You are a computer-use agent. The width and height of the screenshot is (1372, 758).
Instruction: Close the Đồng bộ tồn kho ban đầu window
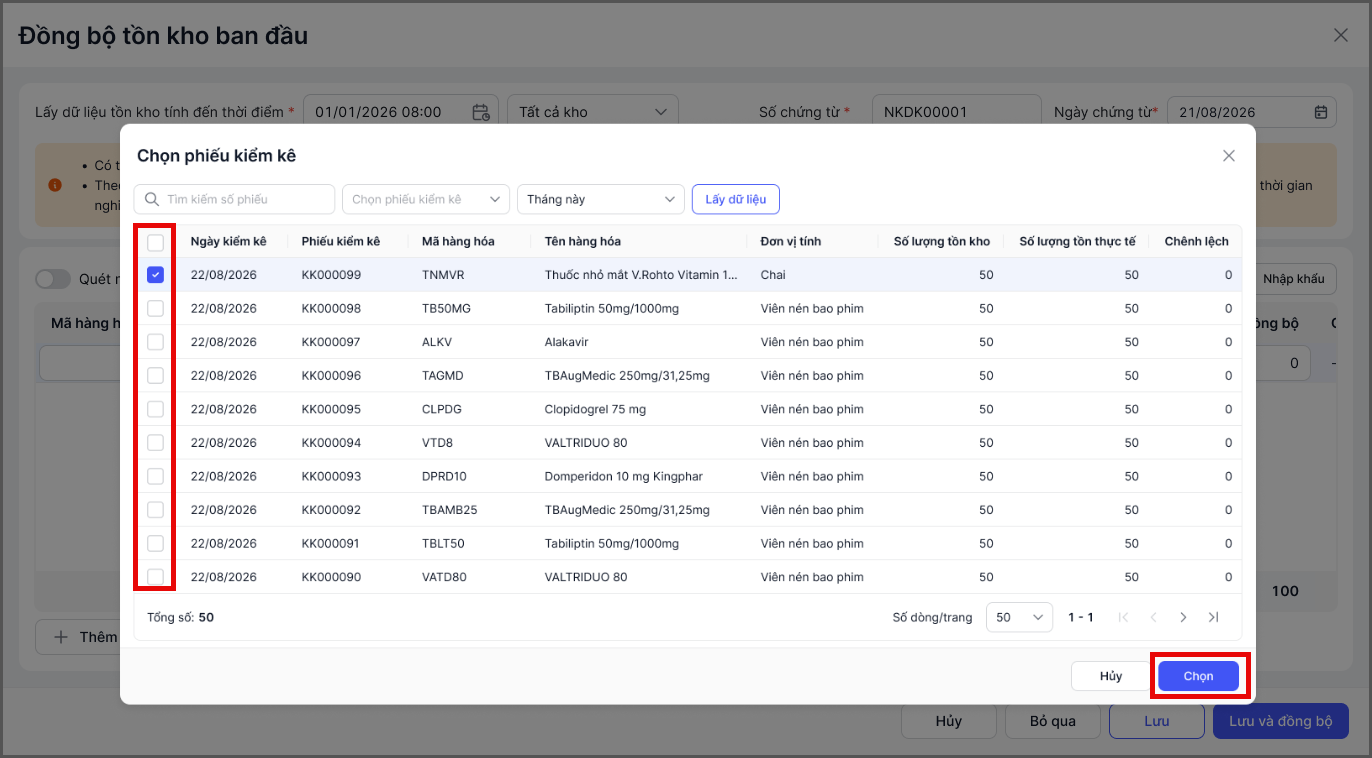[1341, 35]
